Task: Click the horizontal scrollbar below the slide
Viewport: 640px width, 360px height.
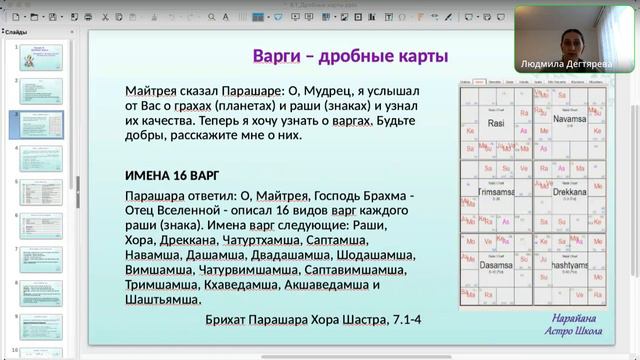Action: pyautogui.click(x=356, y=357)
